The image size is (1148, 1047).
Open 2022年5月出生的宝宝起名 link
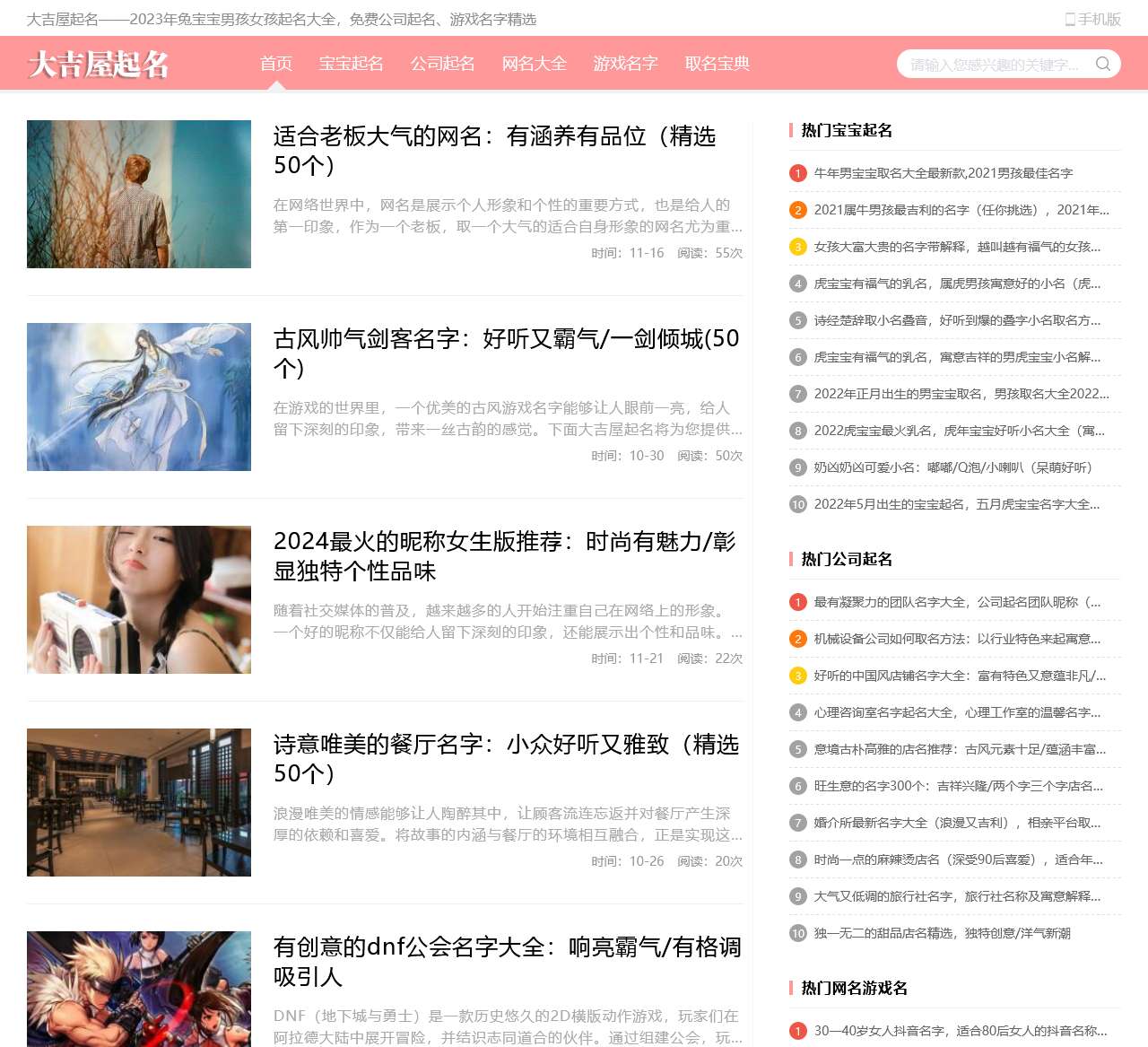pyautogui.click(x=957, y=504)
